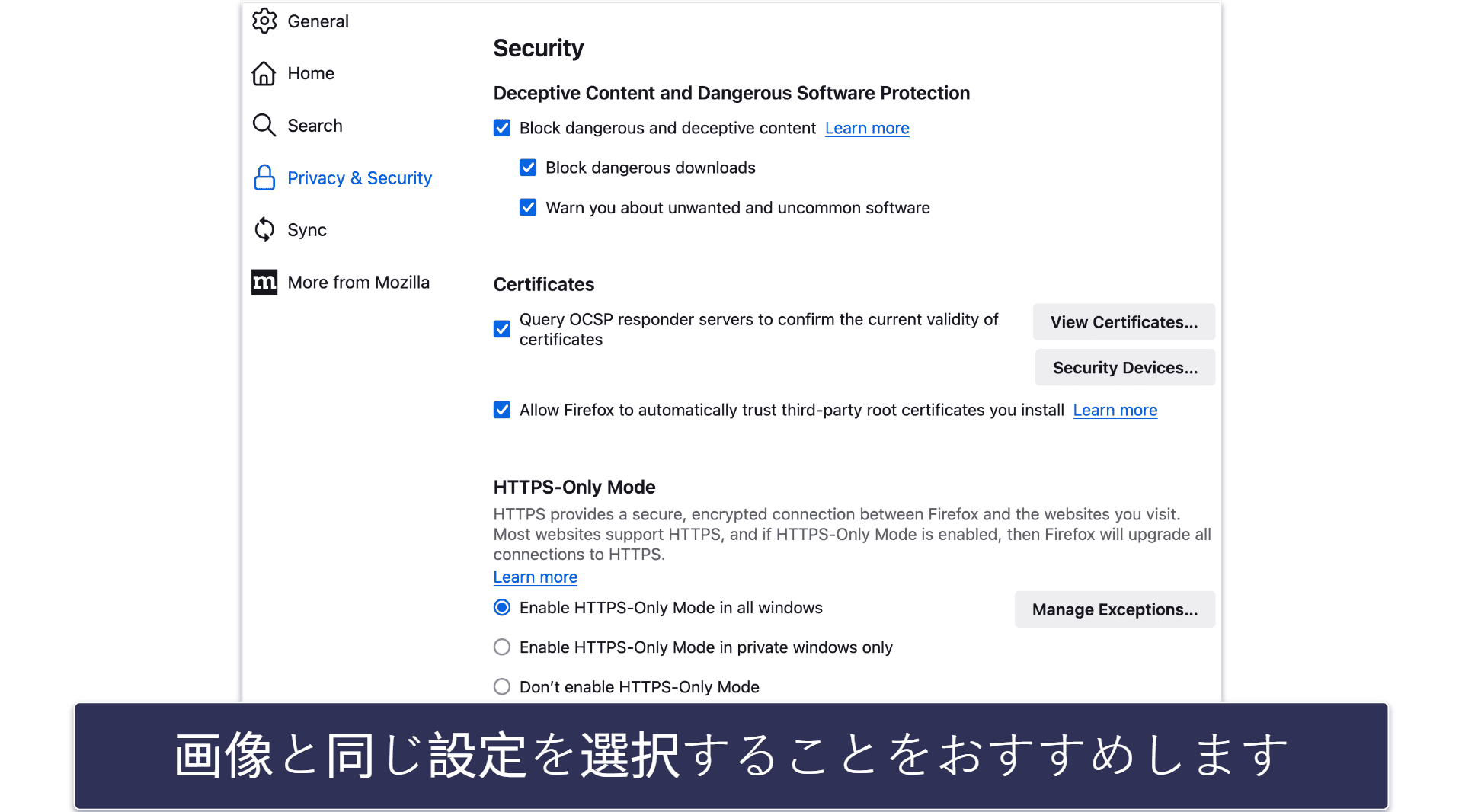Click the Certificates heading
This screenshot has width=1462, height=812.
pos(543,284)
